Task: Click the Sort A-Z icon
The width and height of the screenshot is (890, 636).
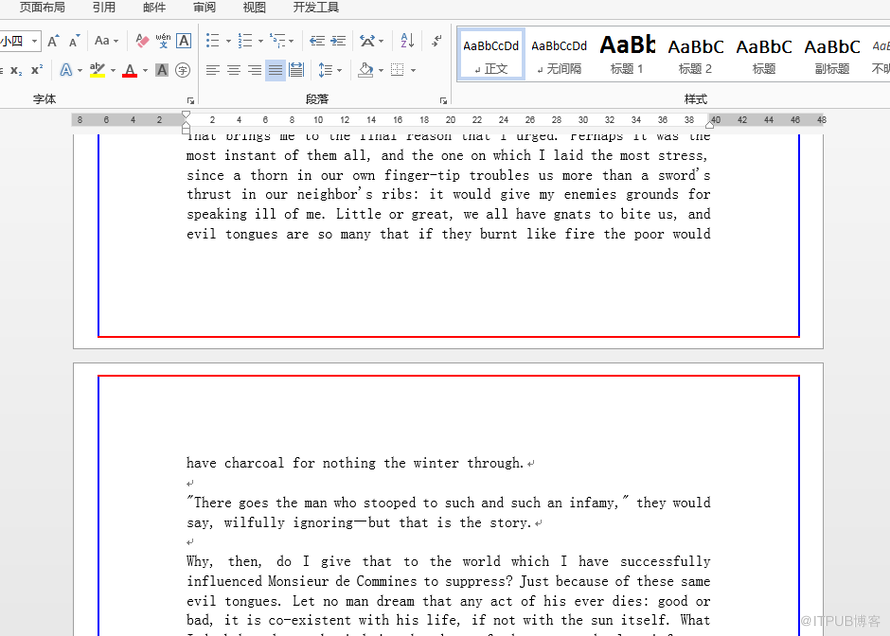Action: [x=407, y=40]
